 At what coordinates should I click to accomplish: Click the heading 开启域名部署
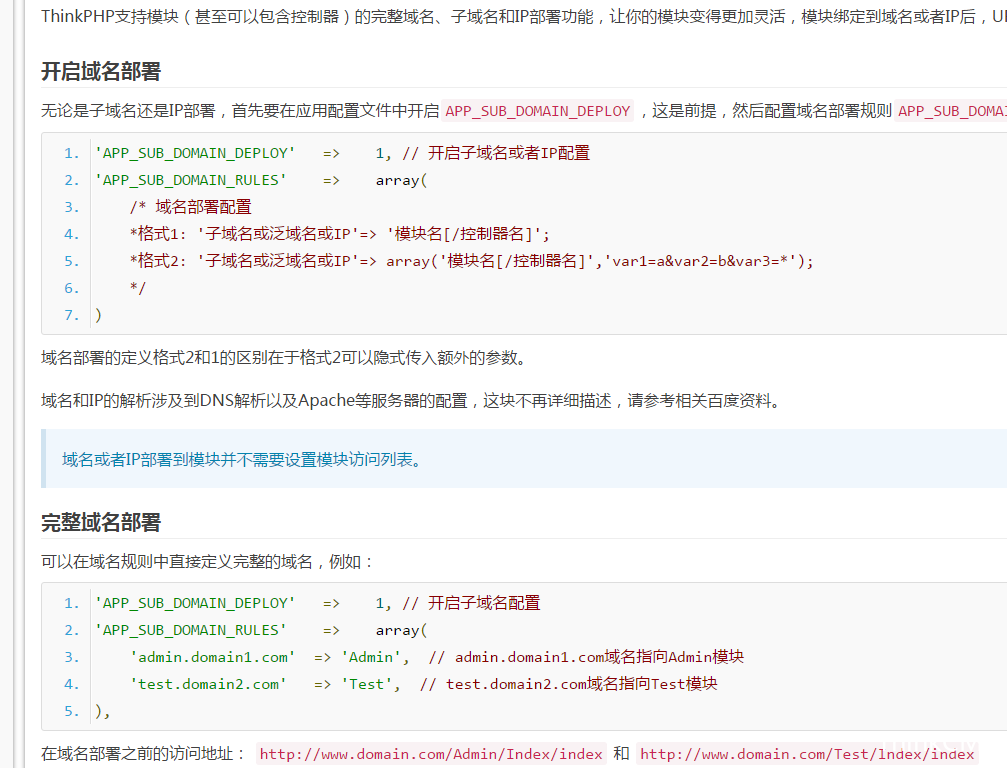(101, 71)
